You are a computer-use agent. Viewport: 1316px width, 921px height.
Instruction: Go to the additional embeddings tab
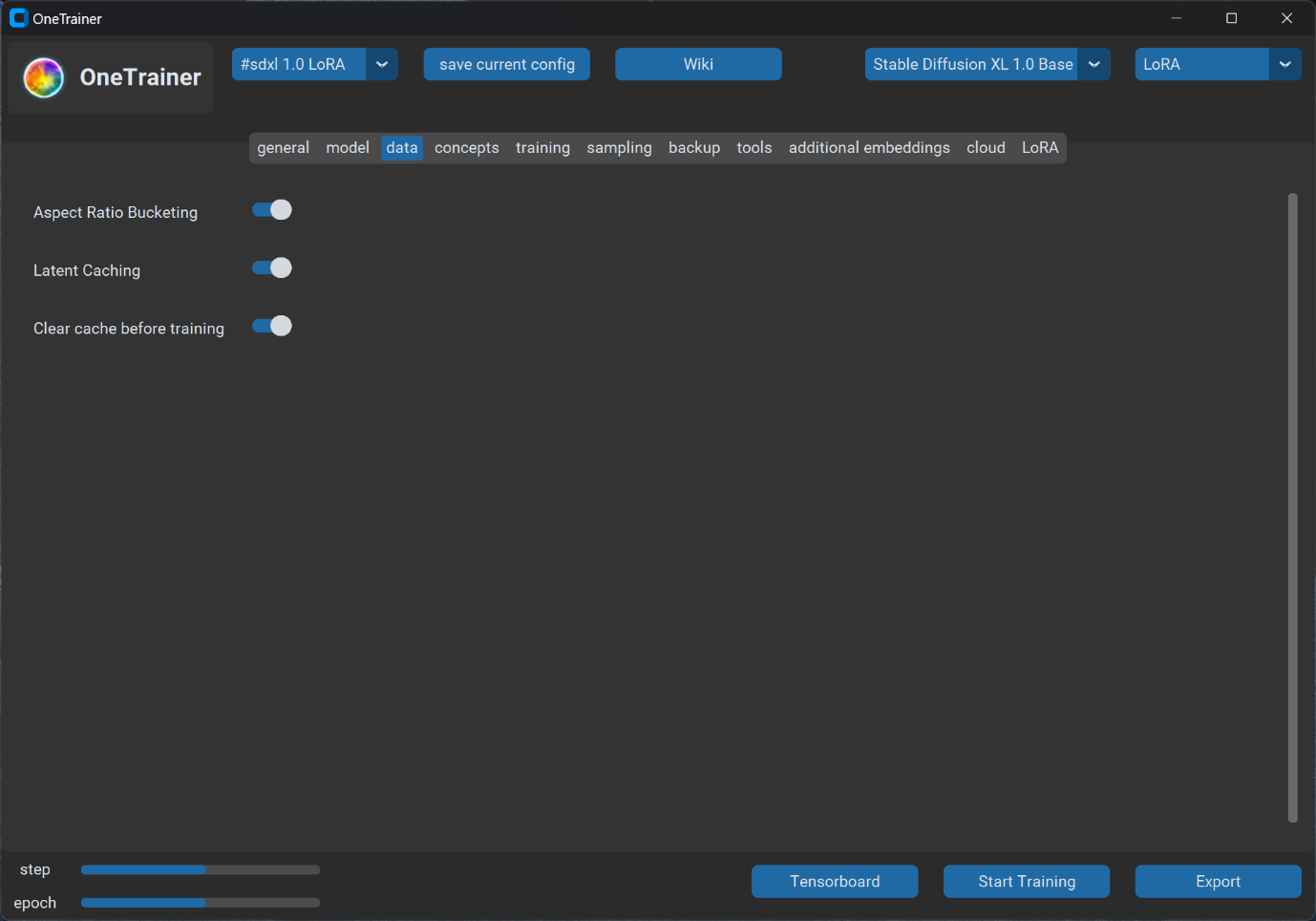(x=869, y=148)
